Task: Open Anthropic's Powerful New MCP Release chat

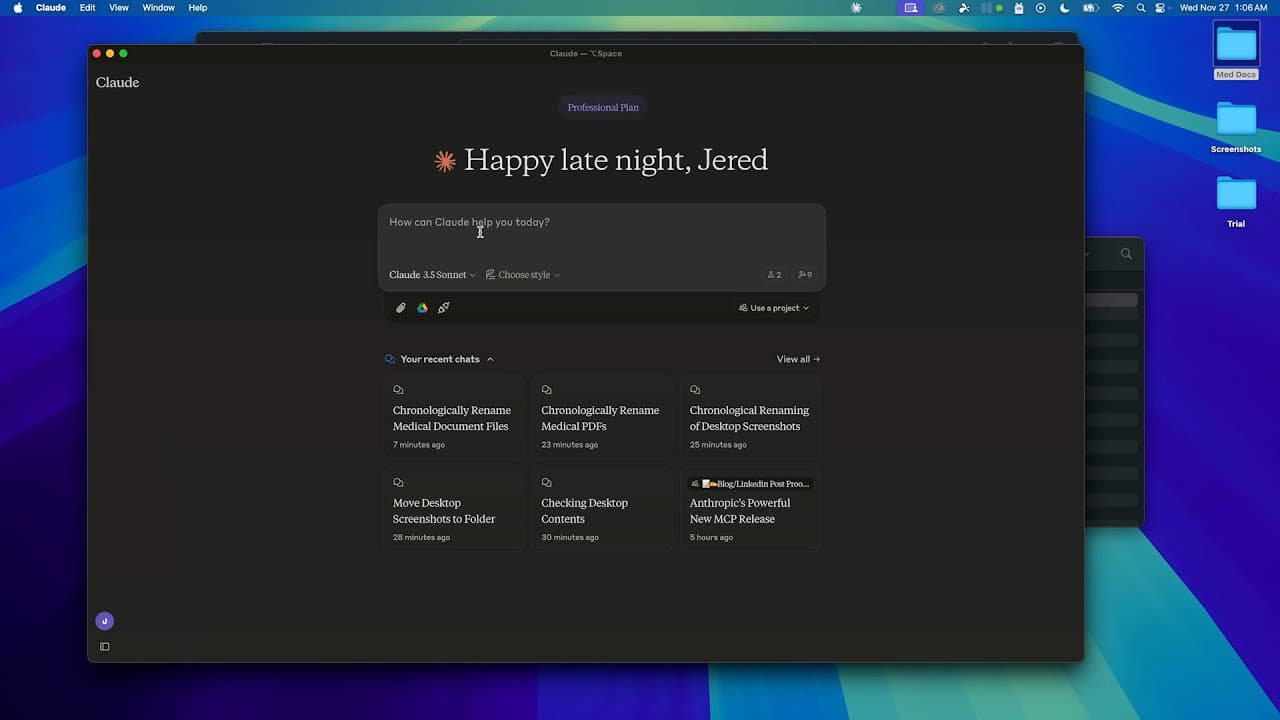Action: [751, 510]
